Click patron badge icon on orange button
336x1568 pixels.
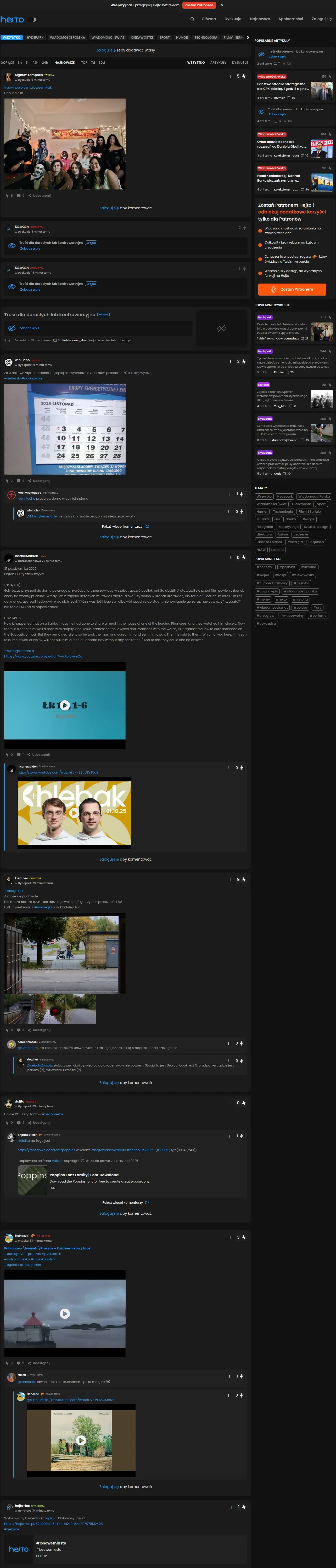pyautogui.click(x=274, y=289)
